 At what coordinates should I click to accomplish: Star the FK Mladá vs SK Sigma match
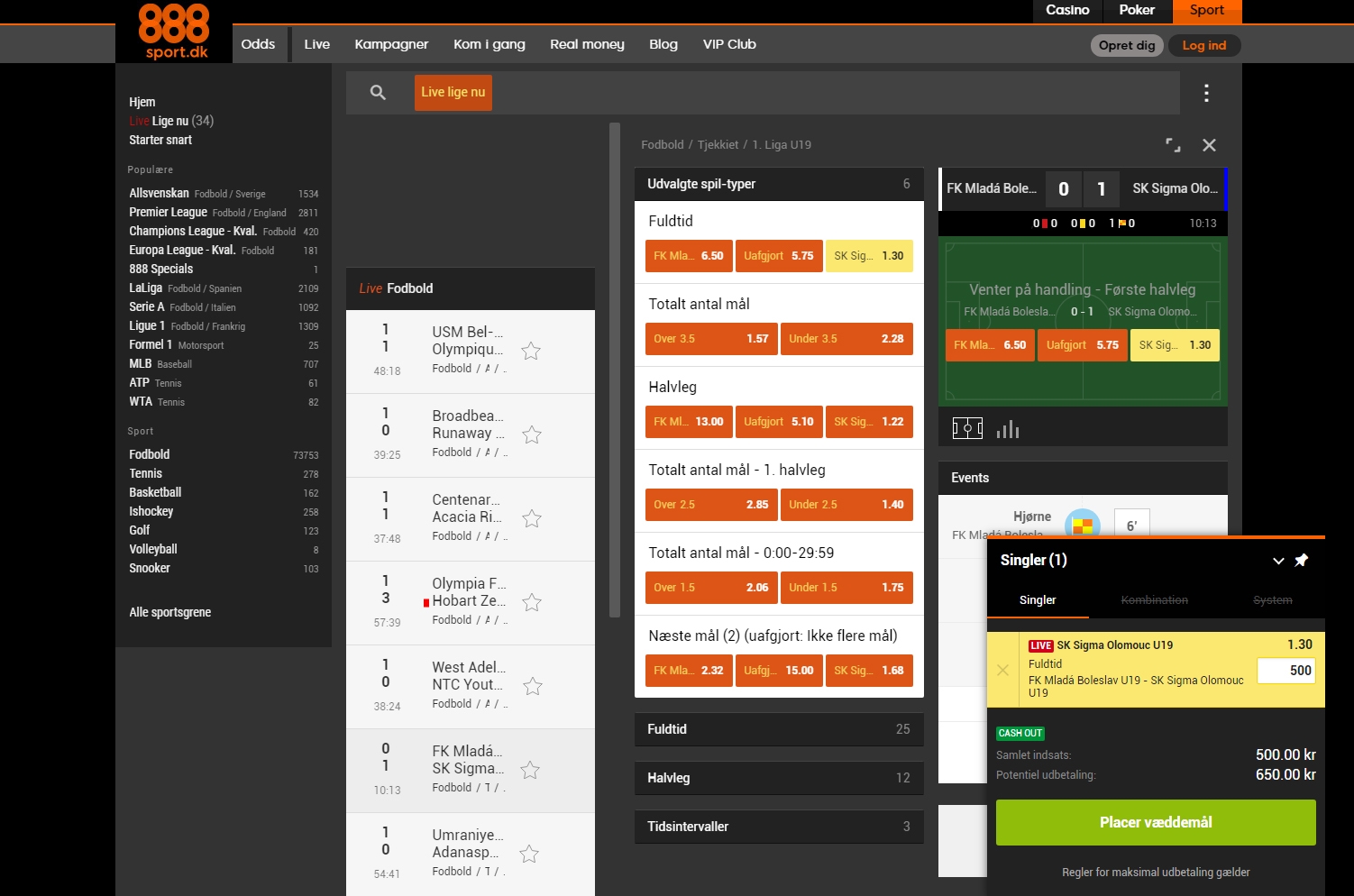point(531,771)
